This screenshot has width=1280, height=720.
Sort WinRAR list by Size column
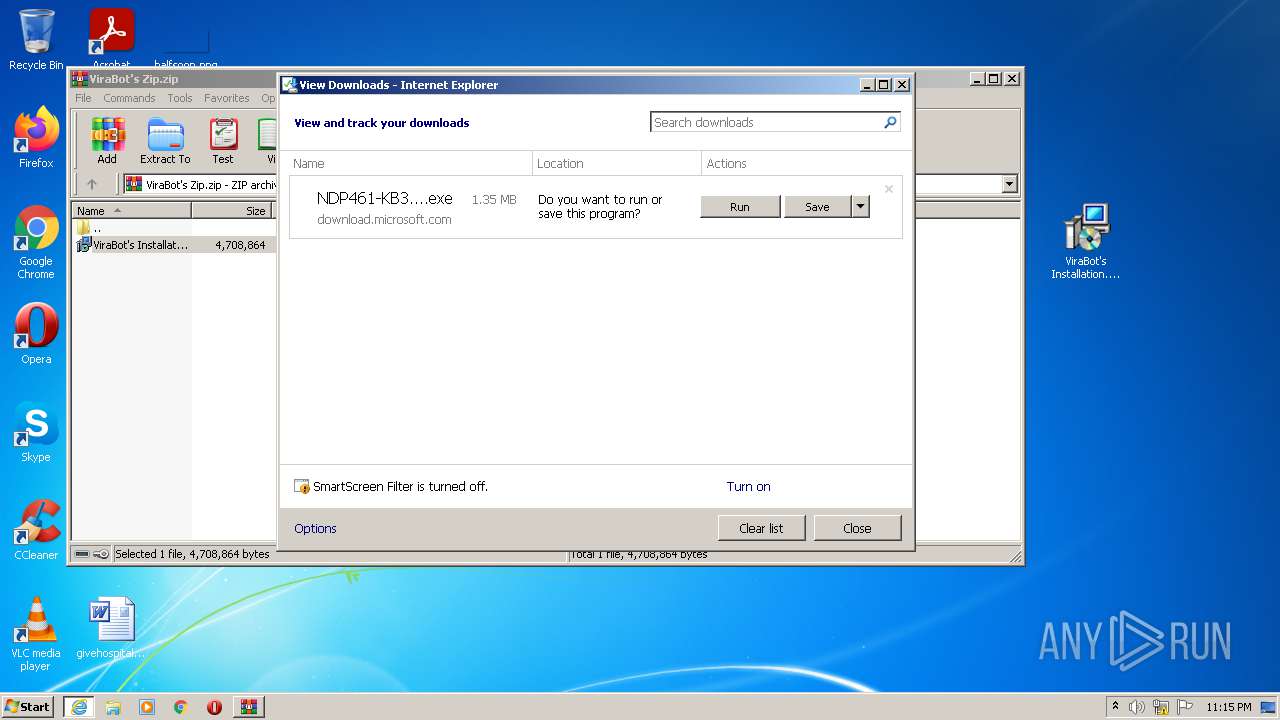coord(233,211)
